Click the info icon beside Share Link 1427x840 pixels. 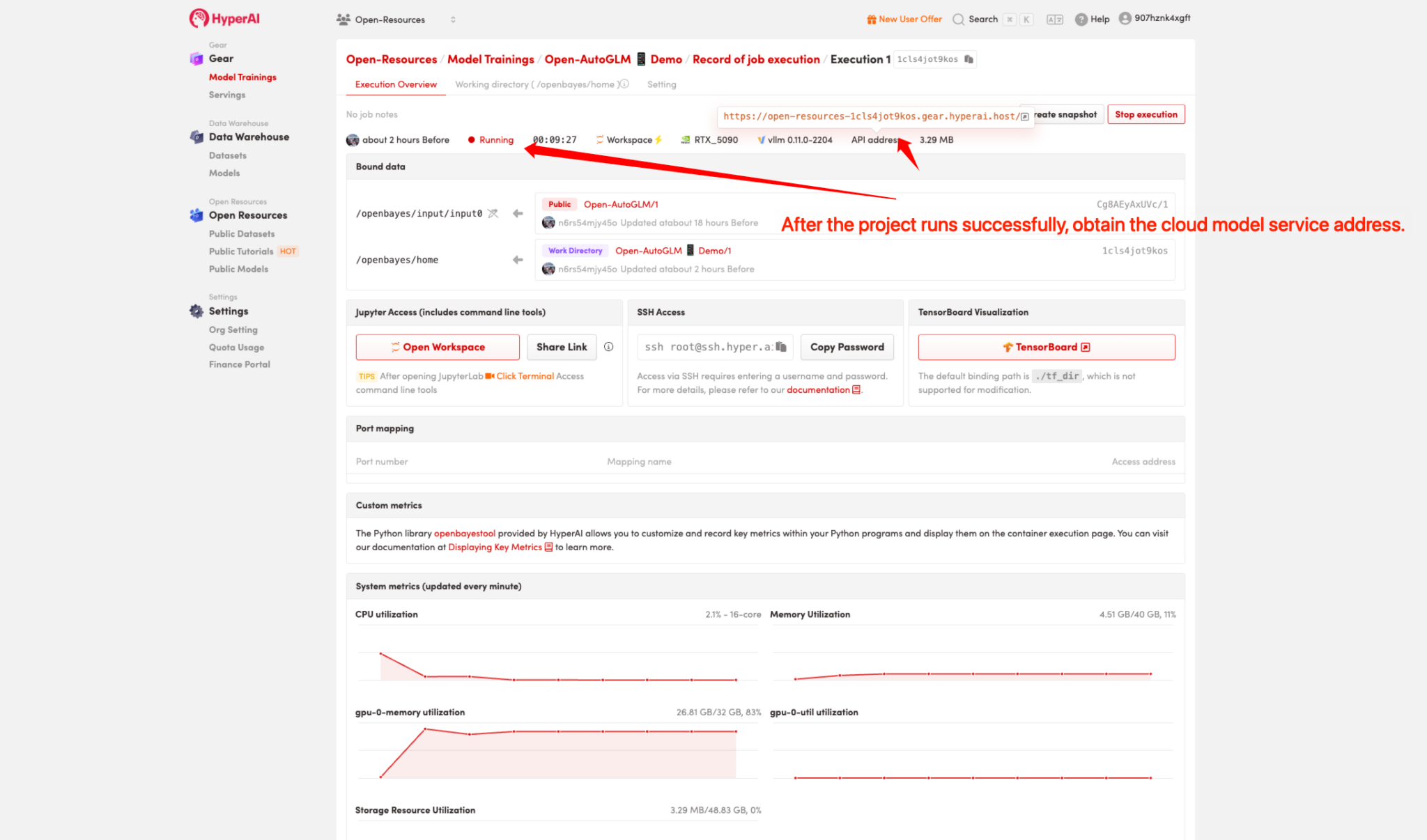[x=608, y=347]
